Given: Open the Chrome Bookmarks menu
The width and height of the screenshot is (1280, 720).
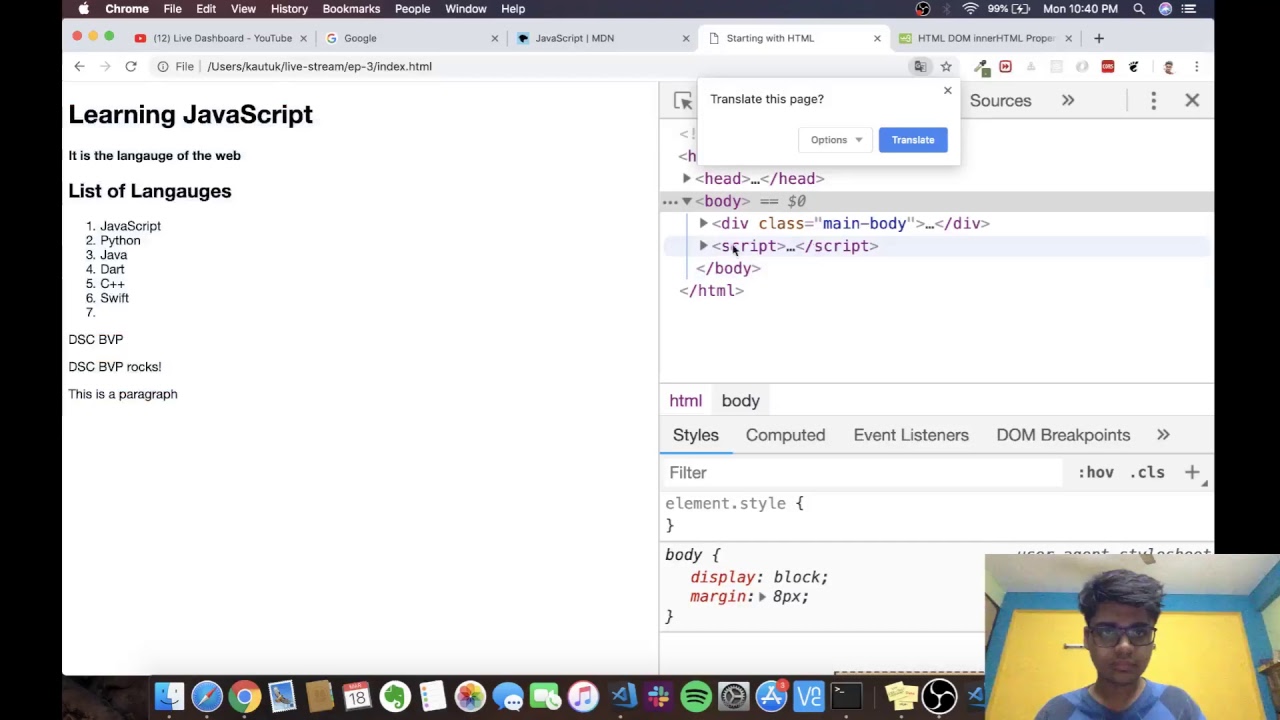Looking at the screenshot, I should (x=351, y=9).
